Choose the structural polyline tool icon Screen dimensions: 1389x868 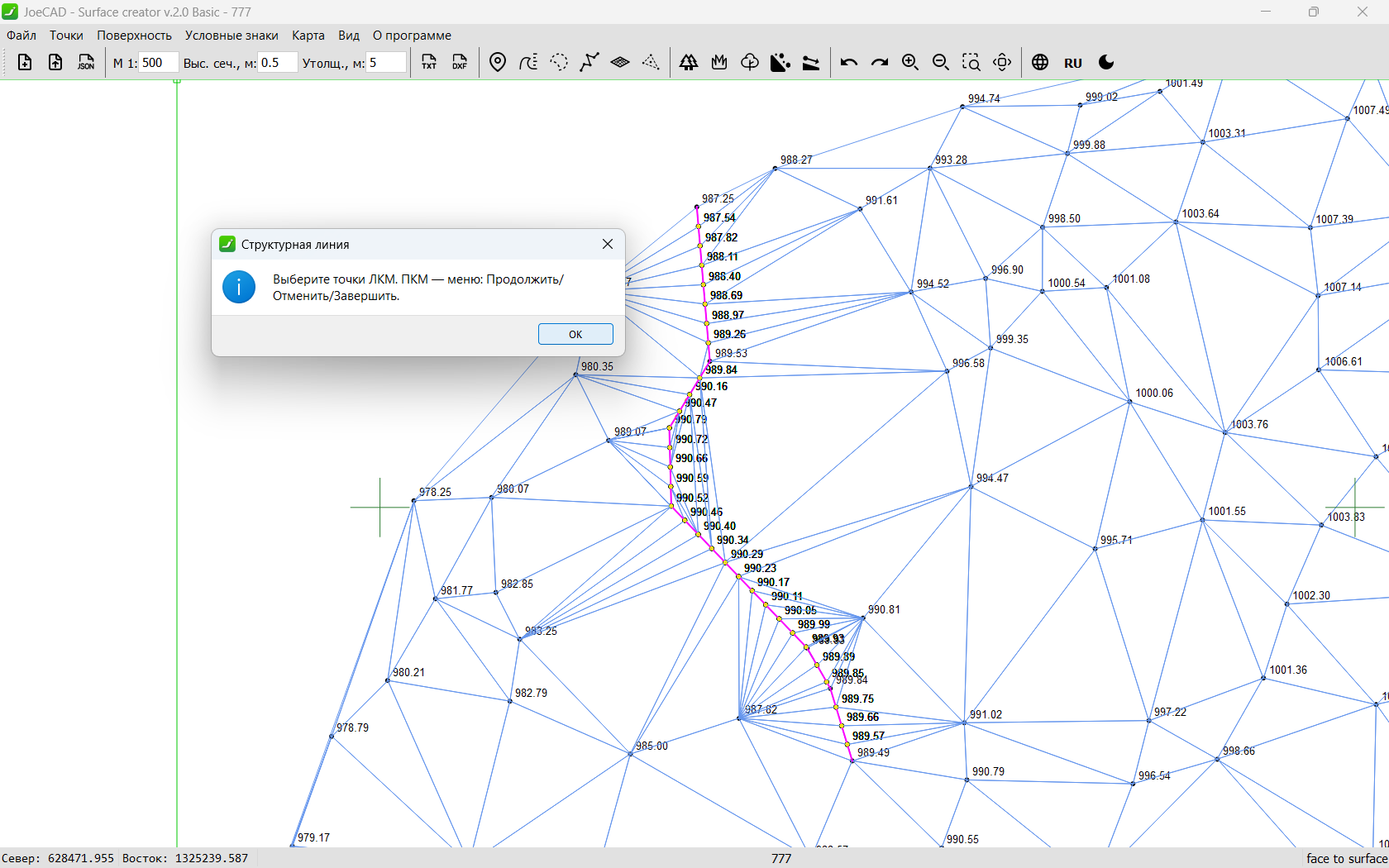[x=589, y=63]
